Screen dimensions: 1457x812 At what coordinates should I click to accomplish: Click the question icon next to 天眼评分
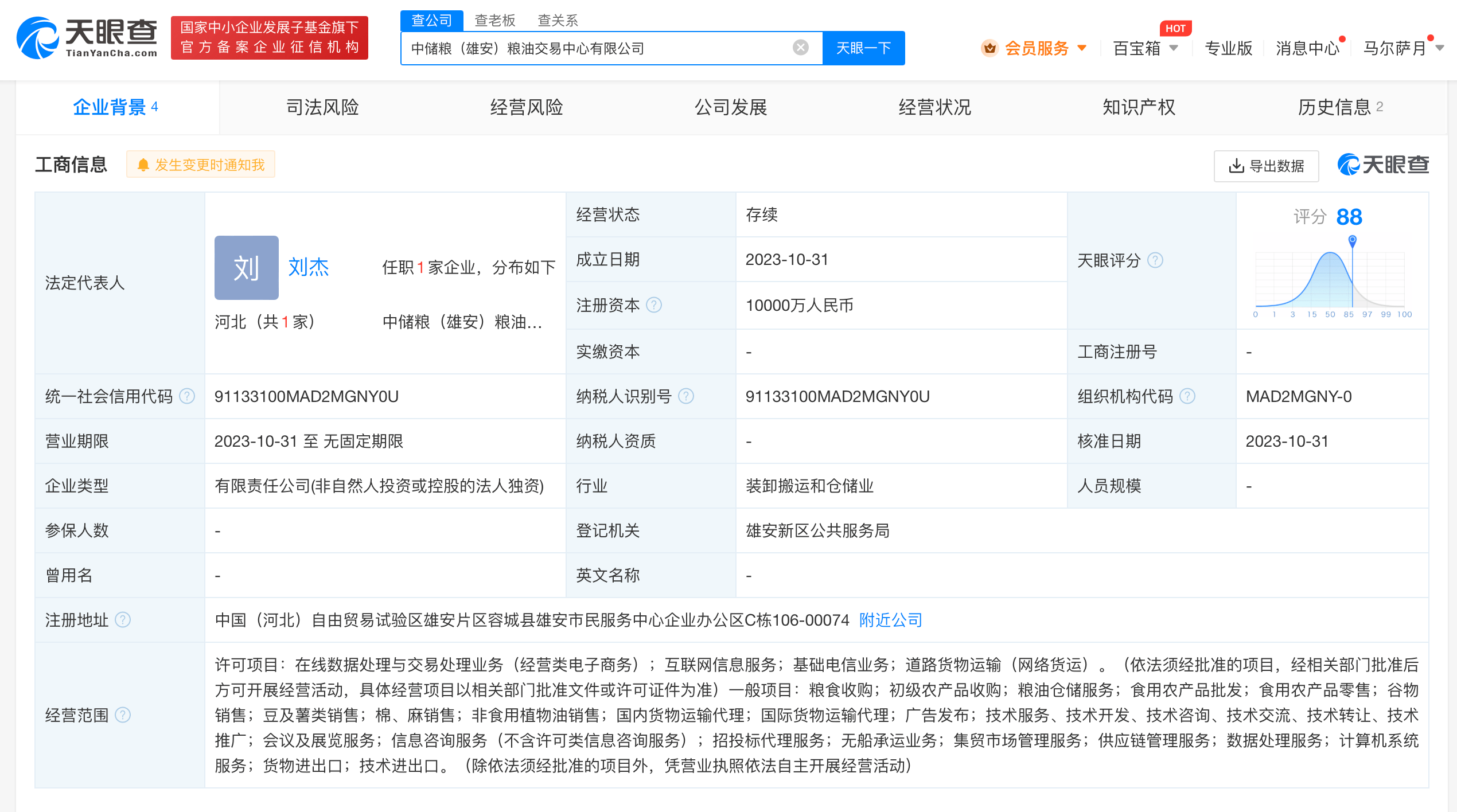[x=1156, y=260]
